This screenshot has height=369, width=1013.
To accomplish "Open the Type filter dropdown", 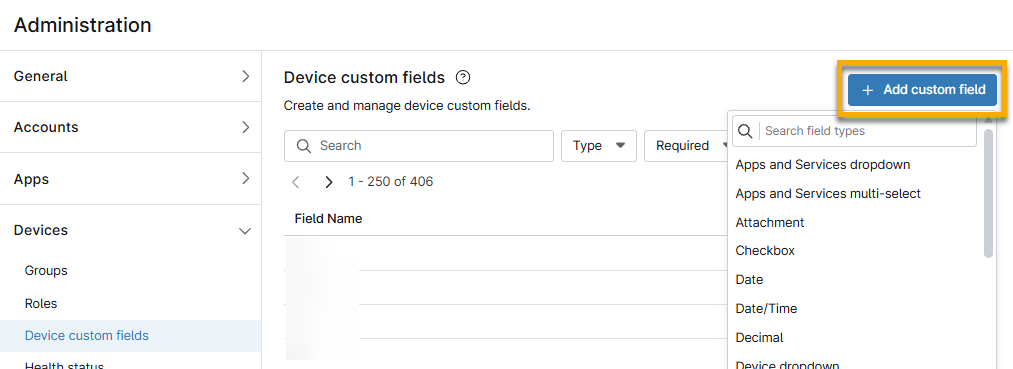I will pos(599,146).
